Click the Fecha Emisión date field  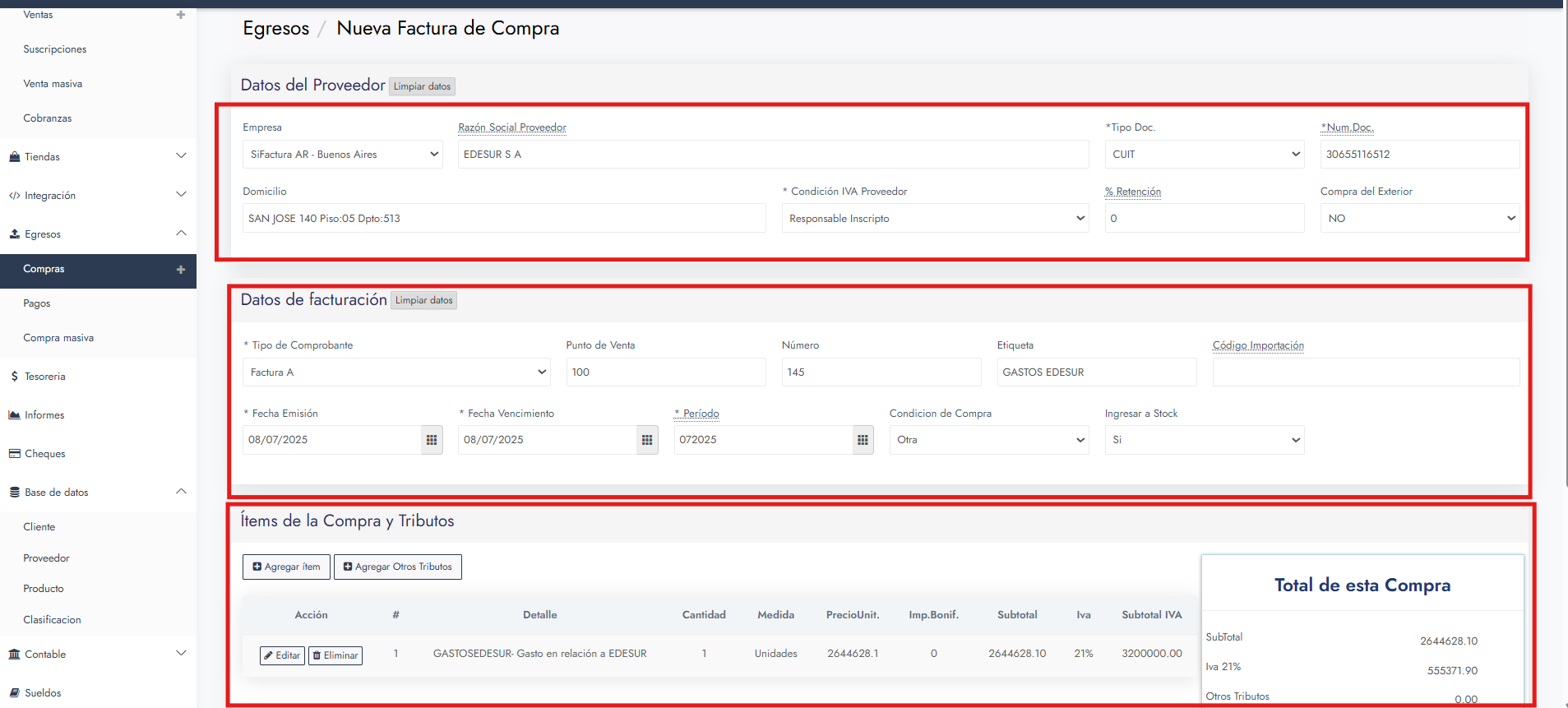[331, 440]
